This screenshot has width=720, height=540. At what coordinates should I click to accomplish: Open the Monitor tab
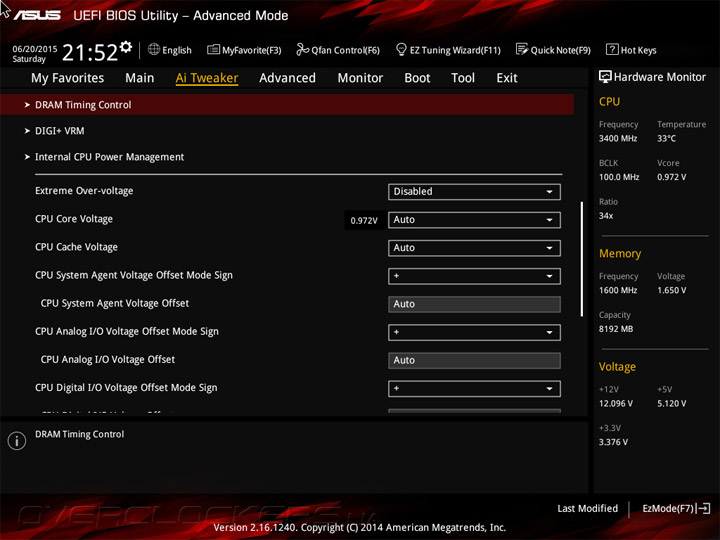[x=360, y=78]
